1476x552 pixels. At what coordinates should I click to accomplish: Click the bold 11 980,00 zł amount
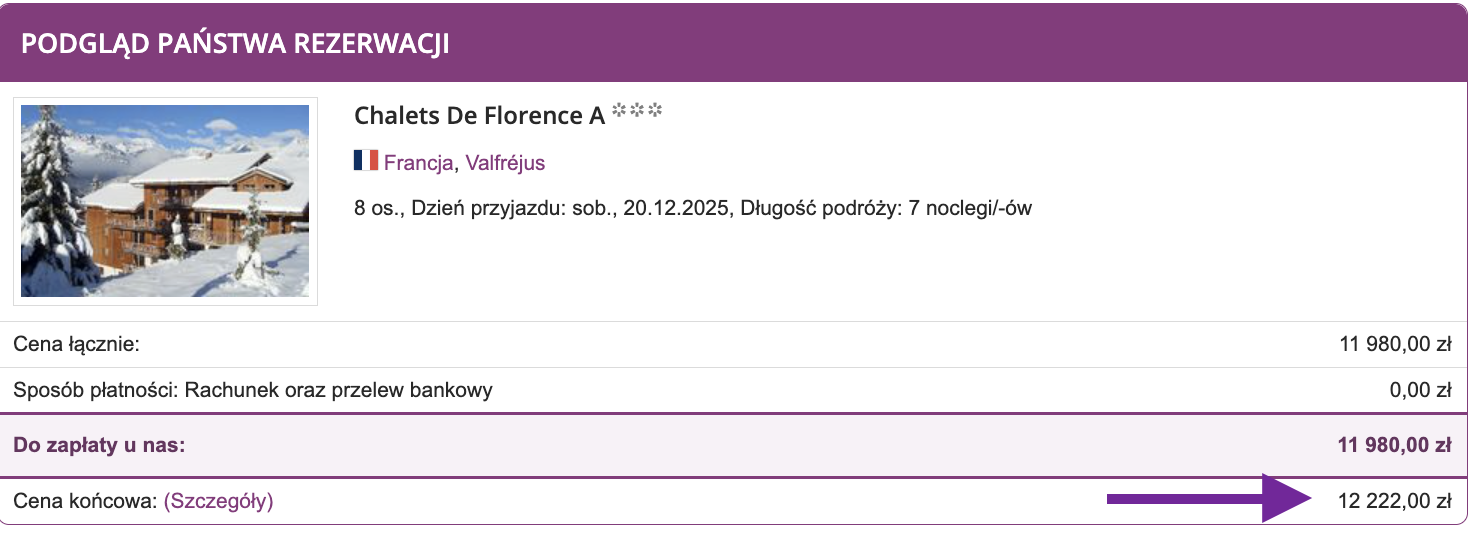coord(1394,445)
